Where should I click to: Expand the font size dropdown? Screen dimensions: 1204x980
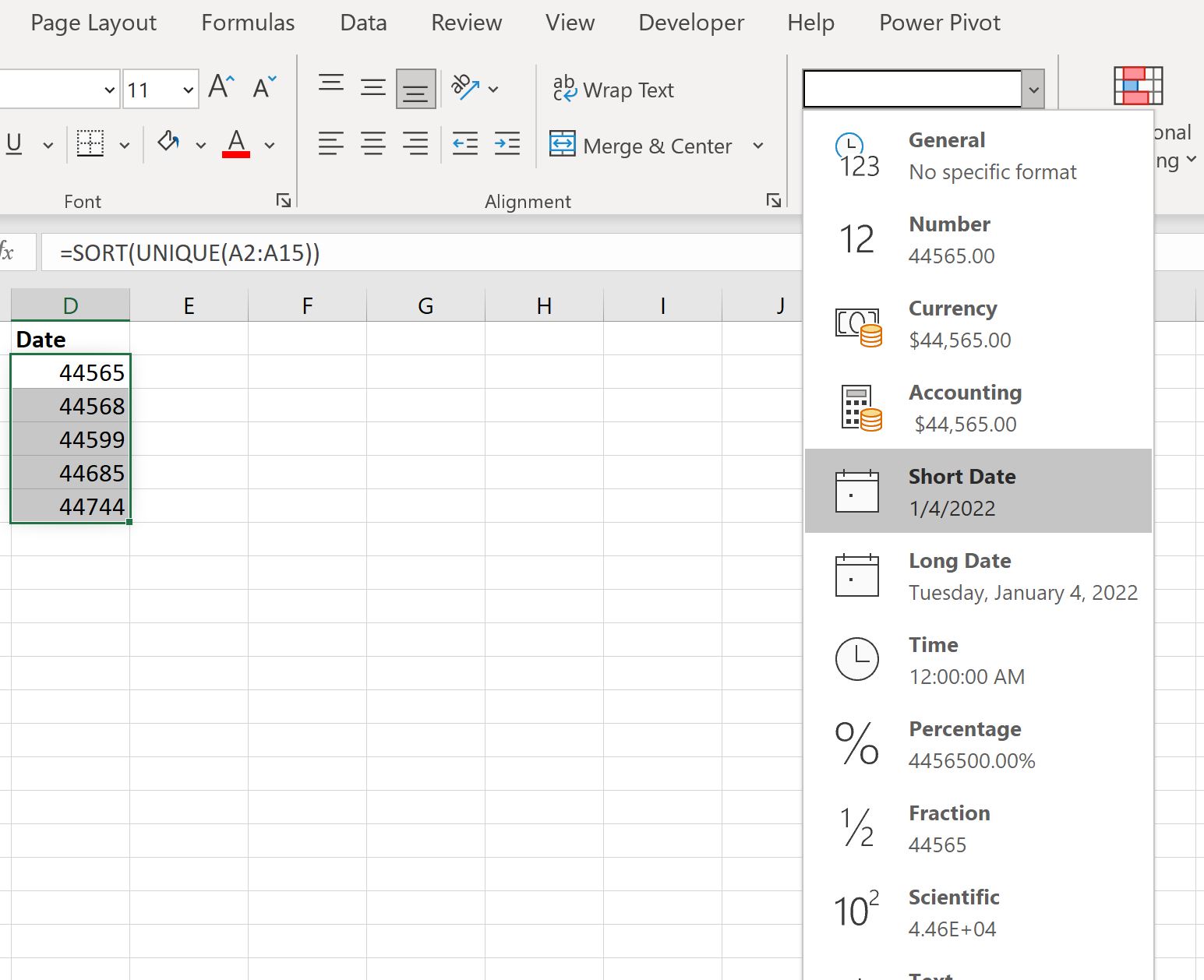point(188,90)
